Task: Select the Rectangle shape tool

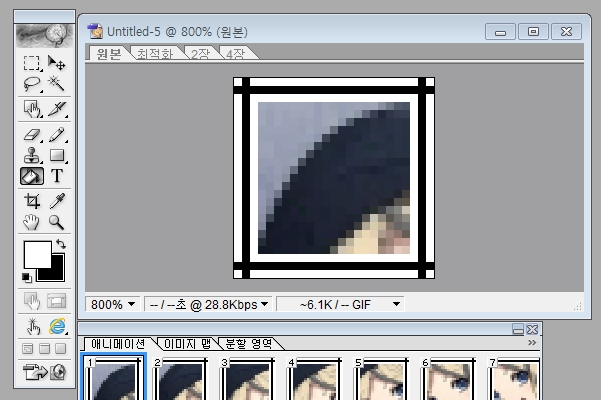Action: click(57, 155)
